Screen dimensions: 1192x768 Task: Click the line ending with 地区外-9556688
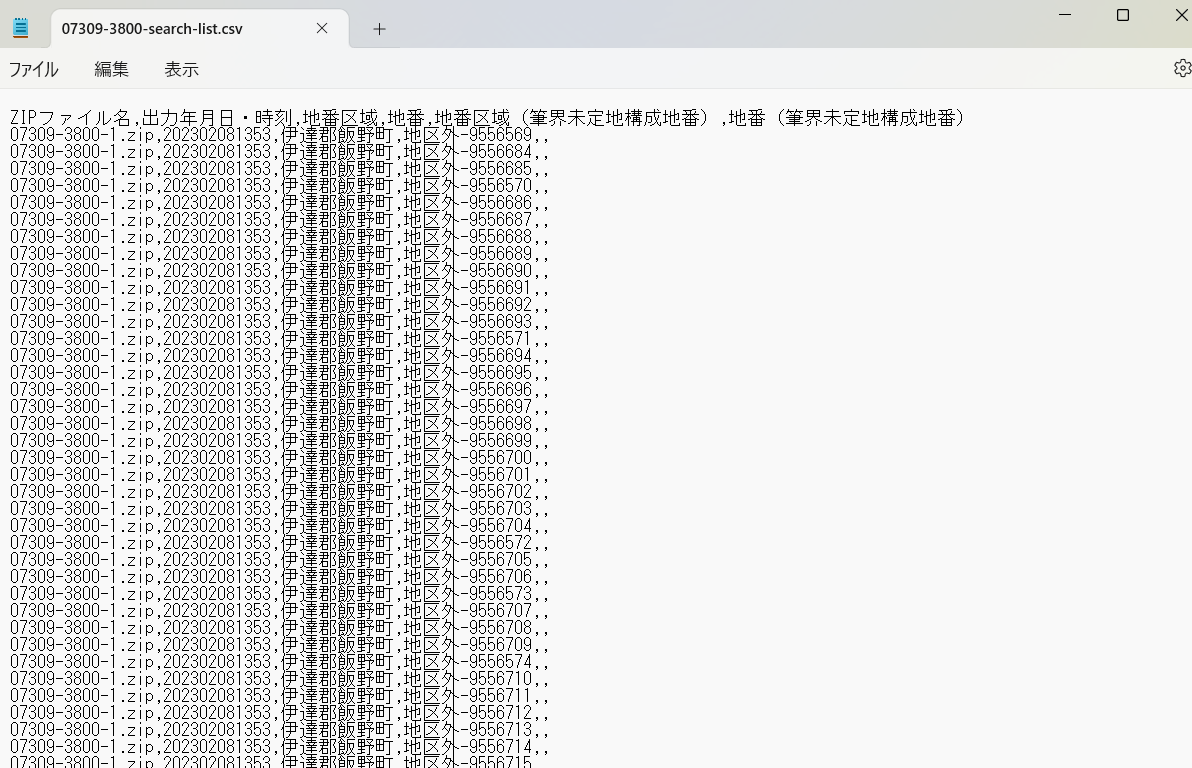(279, 236)
